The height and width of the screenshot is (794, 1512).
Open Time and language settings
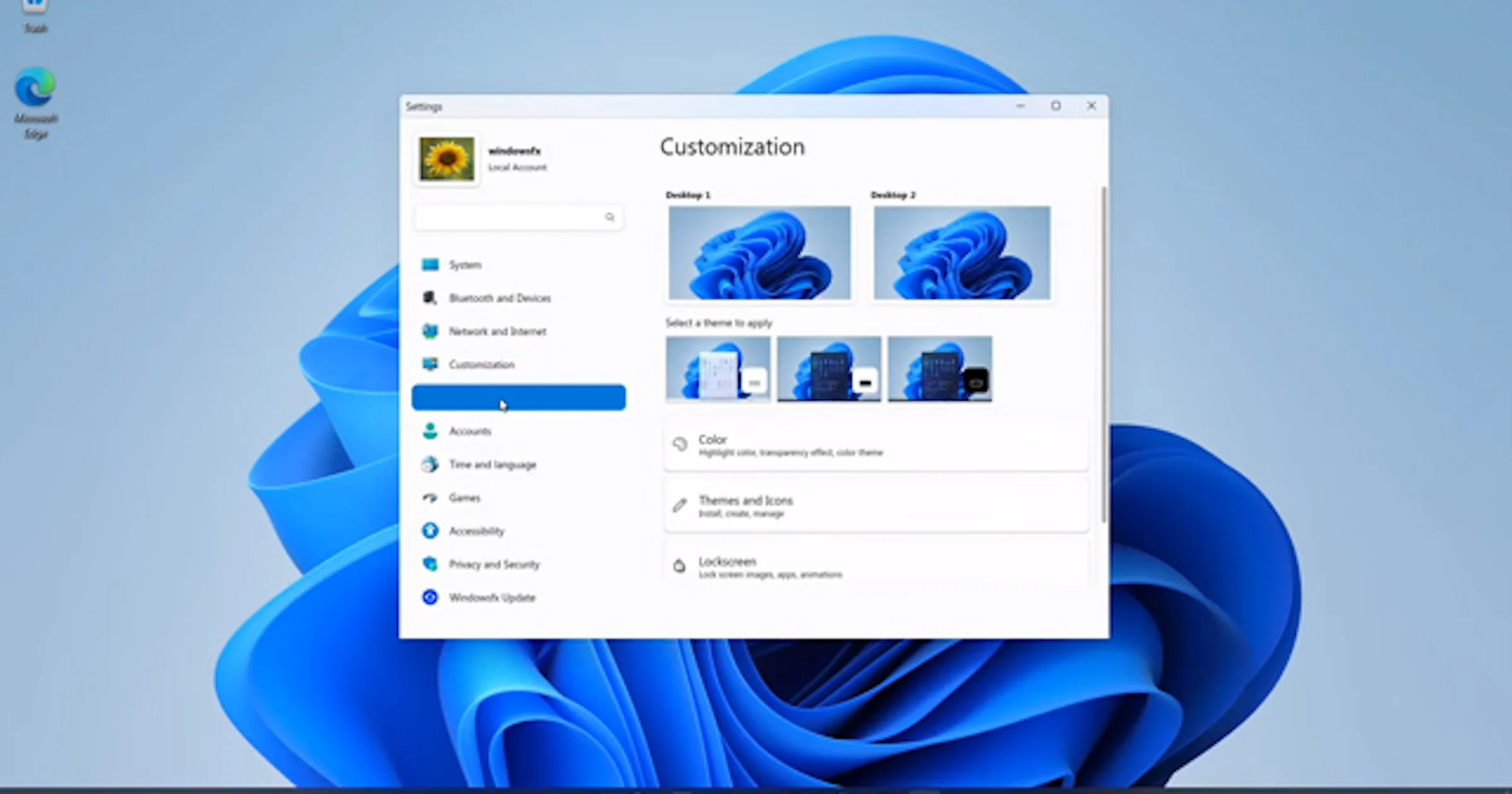(518, 464)
